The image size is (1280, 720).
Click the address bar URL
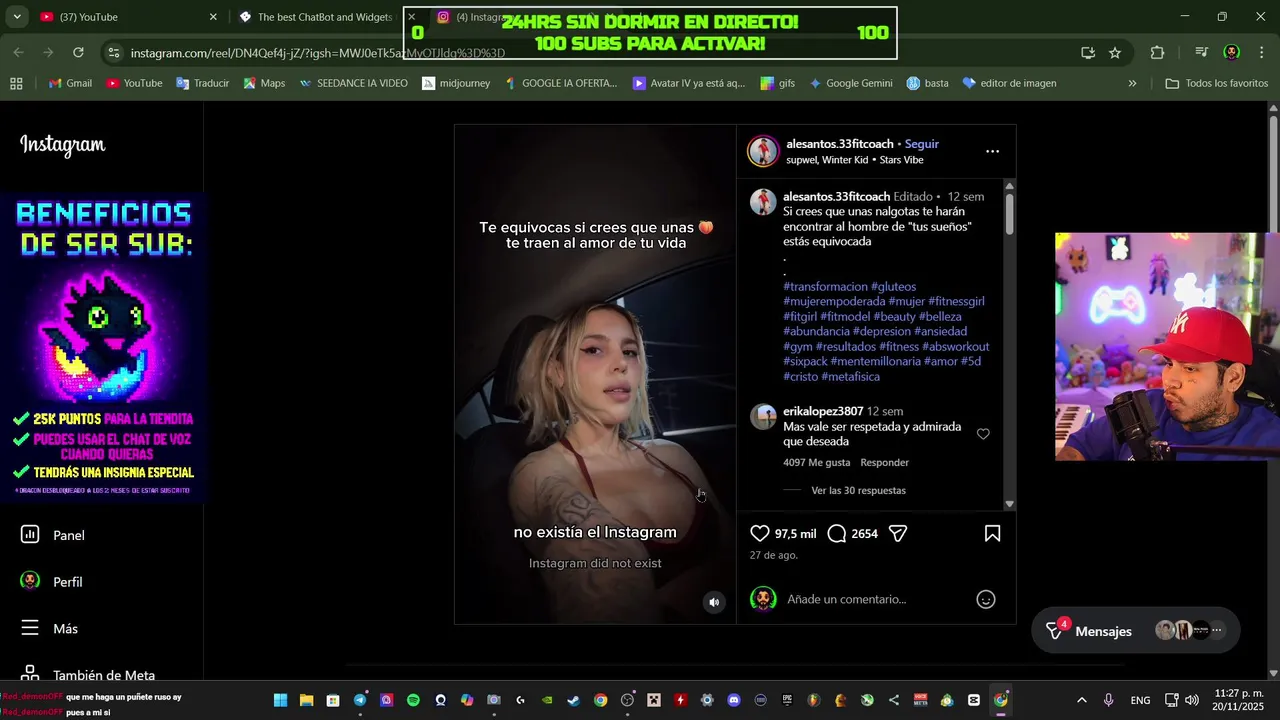(317, 53)
